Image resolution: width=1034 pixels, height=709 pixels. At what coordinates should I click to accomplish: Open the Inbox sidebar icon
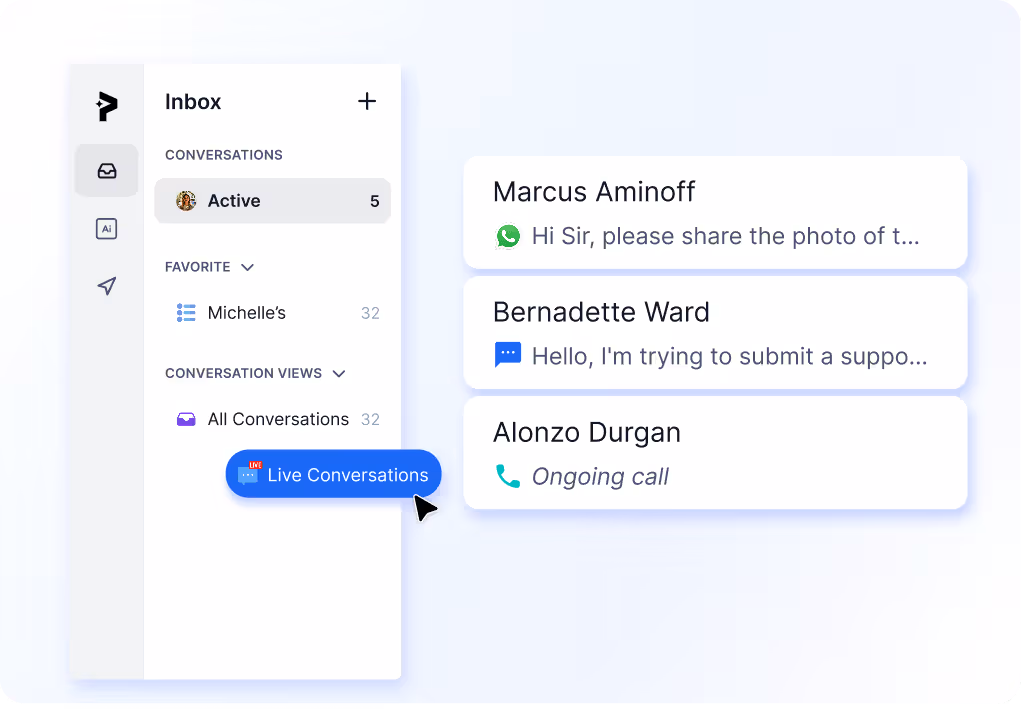pyautogui.click(x=107, y=171)
